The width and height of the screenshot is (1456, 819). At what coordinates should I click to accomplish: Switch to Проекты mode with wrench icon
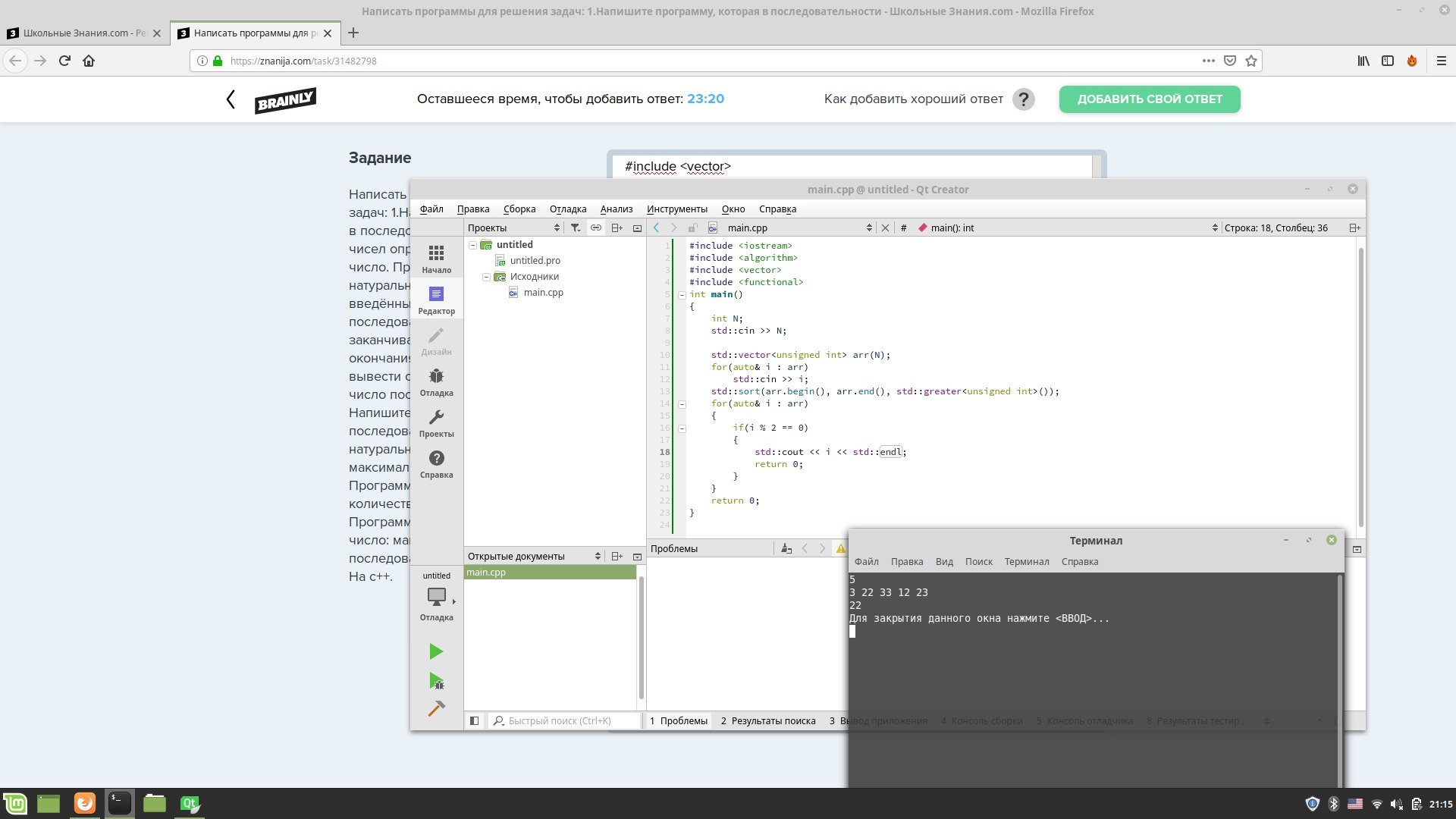pos(436,423)
